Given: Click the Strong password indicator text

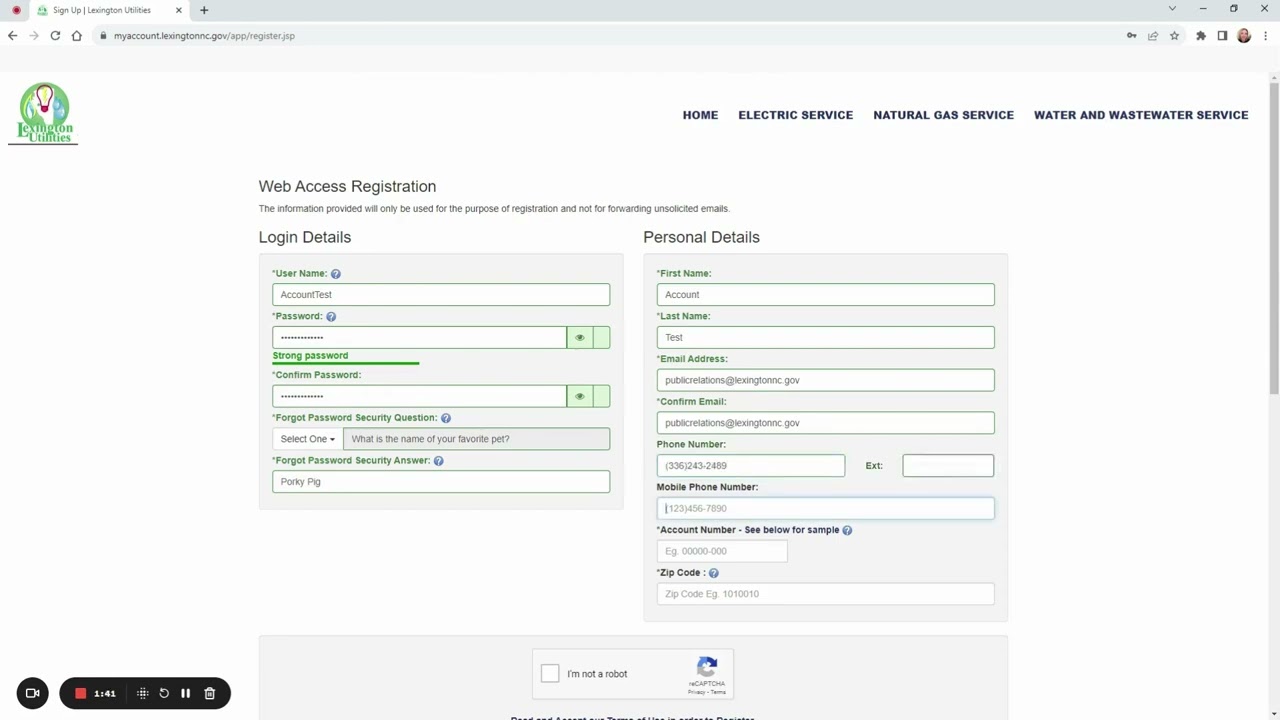Looking at the screenshot, I should coord(310,356).
